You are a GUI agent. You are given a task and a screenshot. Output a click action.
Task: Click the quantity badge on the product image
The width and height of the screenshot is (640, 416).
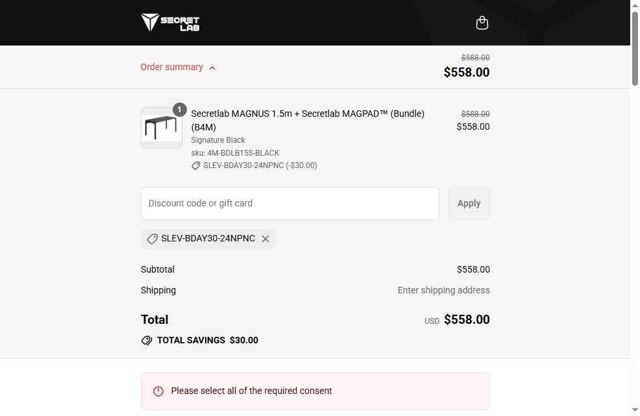click(179, 109)
